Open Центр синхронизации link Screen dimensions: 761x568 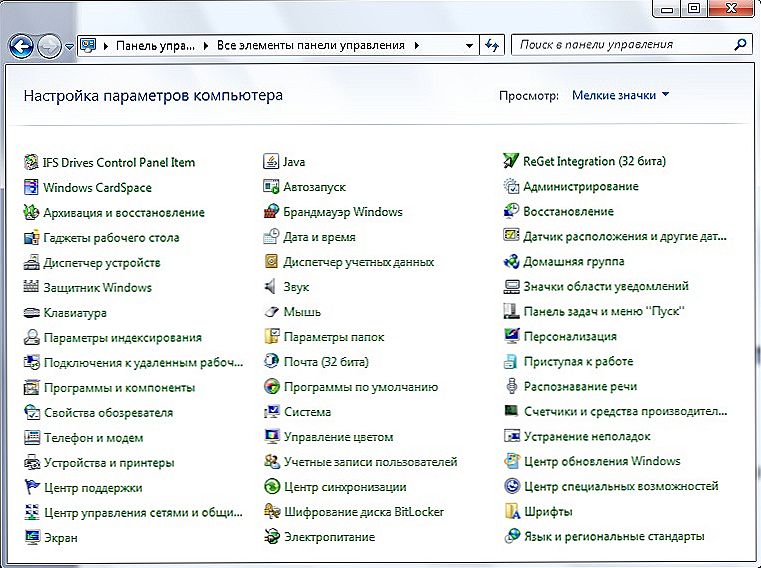345,487
